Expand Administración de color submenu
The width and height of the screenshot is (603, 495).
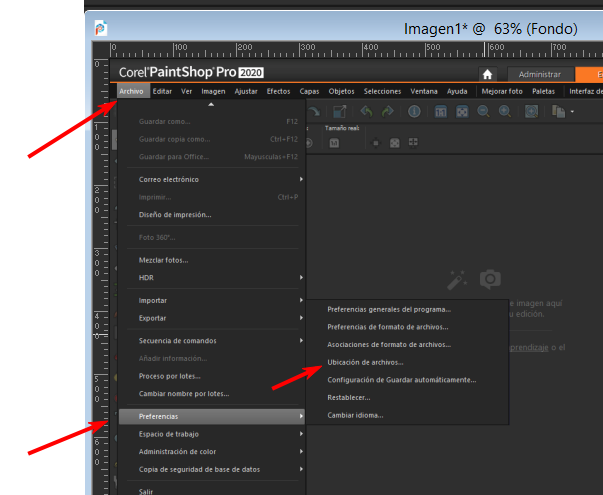(212, 452)
